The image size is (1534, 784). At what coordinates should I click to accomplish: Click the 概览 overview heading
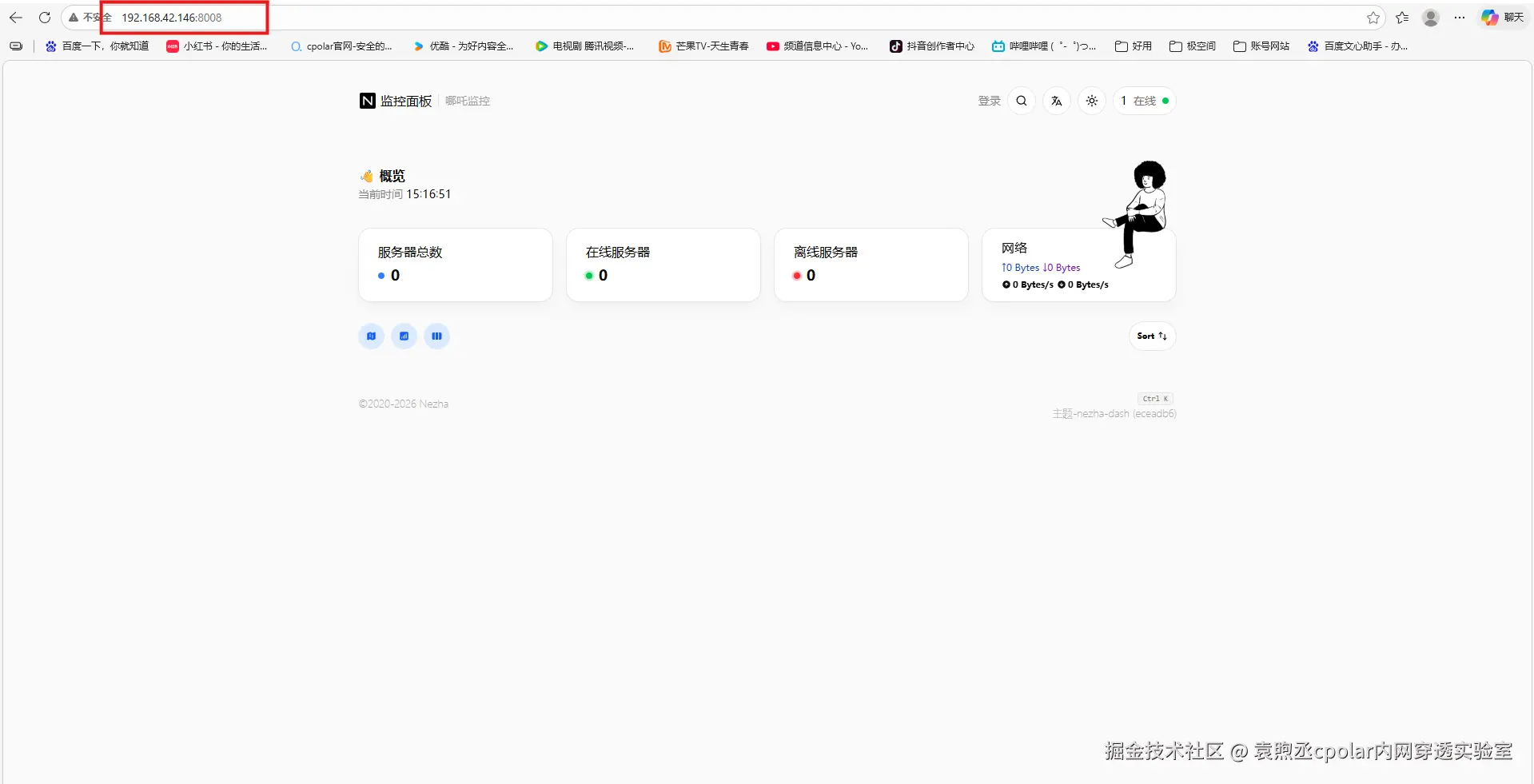point(392,176)
